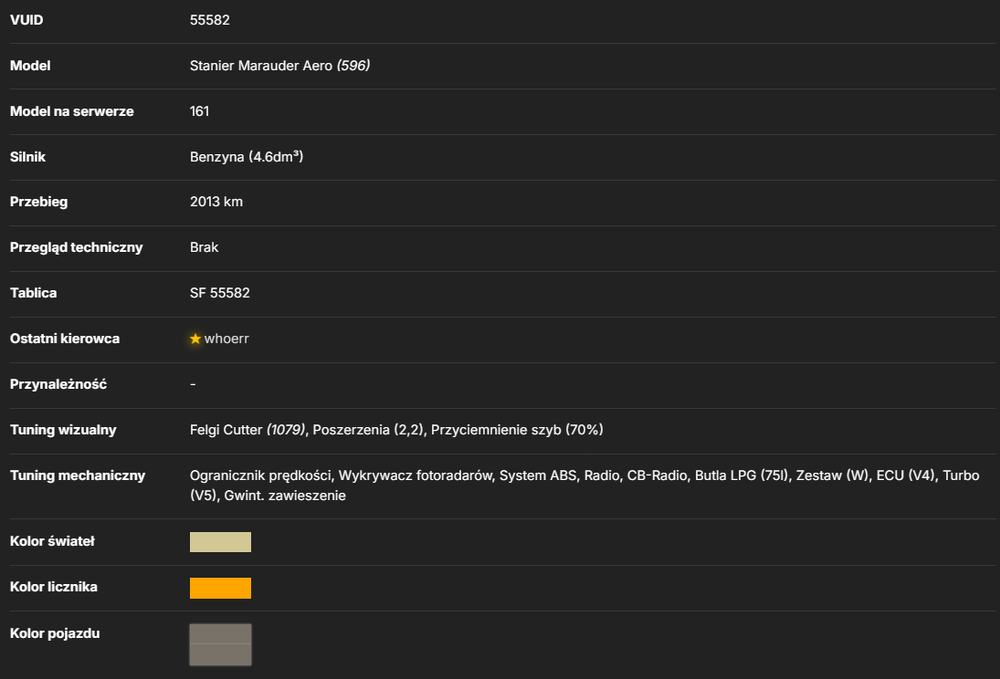Select the server model value 161

[x=200, y=111]
